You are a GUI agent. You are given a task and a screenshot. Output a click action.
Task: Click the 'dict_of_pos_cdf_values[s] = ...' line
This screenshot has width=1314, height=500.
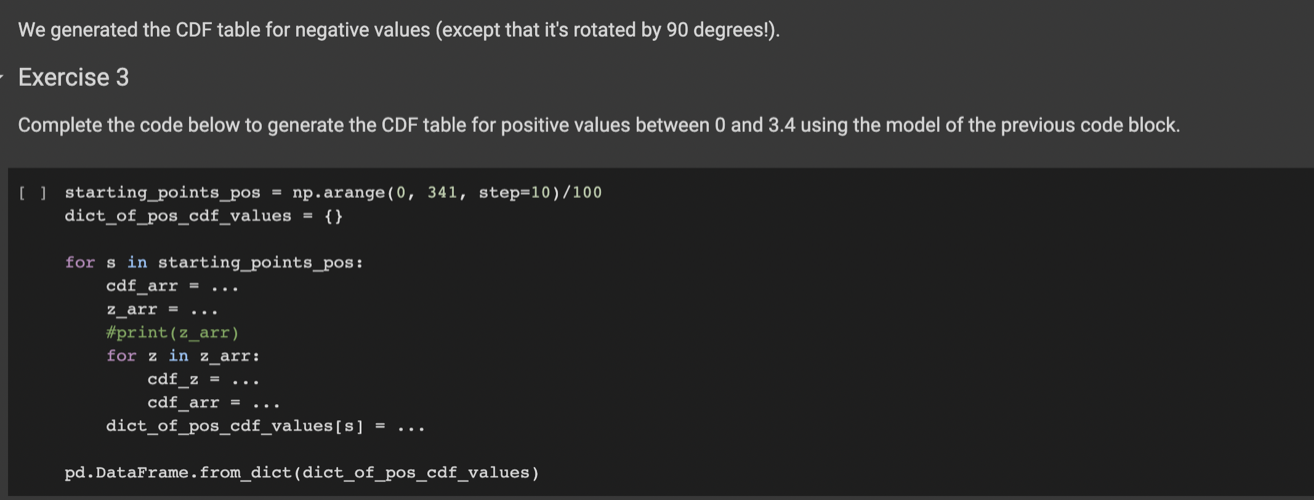click(266, 427)
